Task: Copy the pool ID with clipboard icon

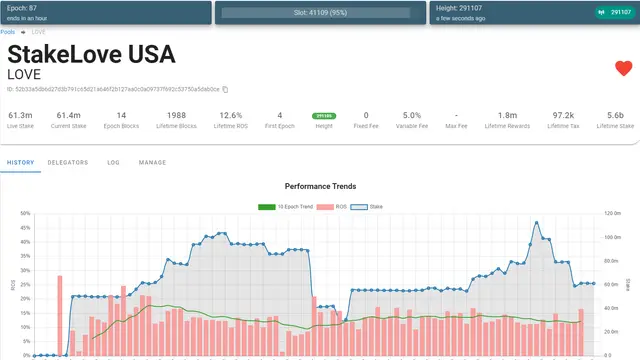Action: point(225,89)
